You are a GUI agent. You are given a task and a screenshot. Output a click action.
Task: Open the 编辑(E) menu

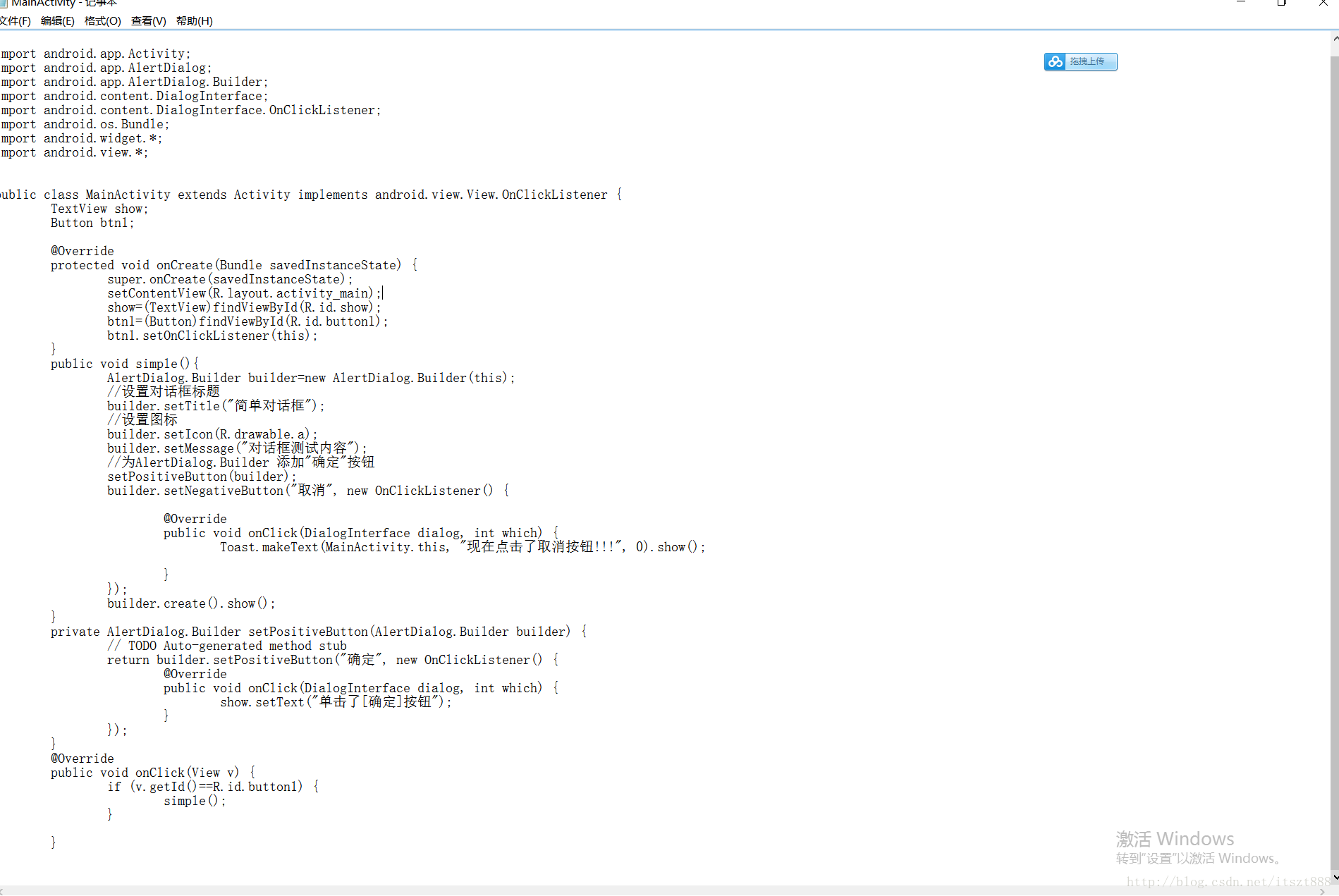(58, 21)
